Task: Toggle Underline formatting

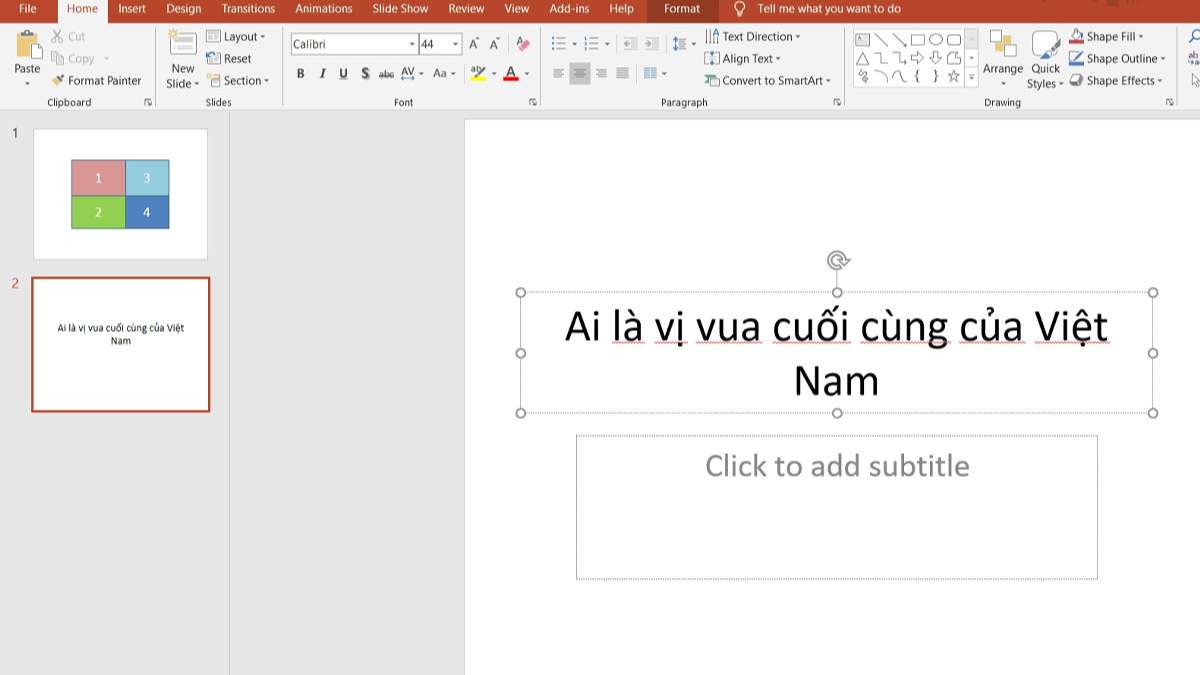Action: tap(344, 73)
